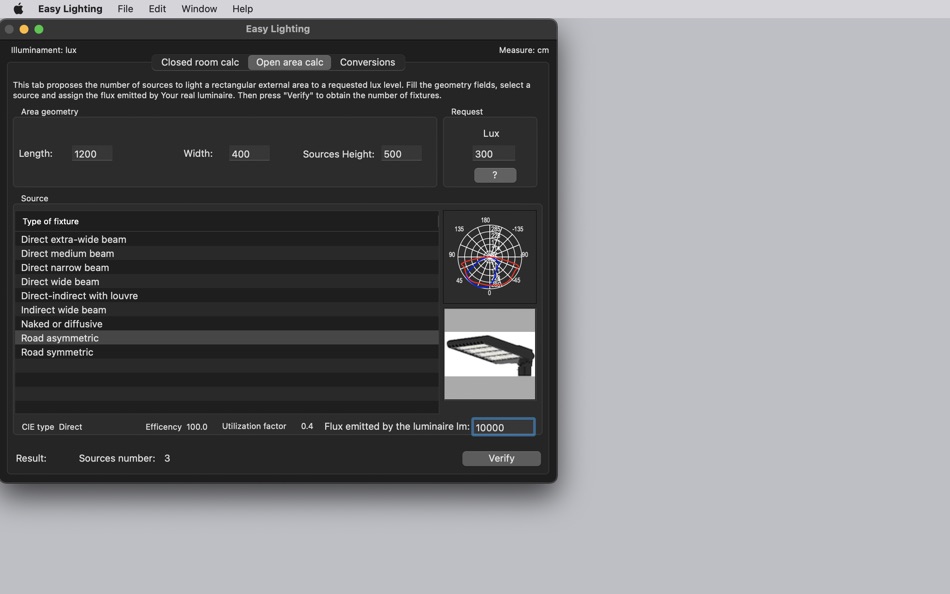
Task: Switch to the Conversions tab
Action: 367,62
